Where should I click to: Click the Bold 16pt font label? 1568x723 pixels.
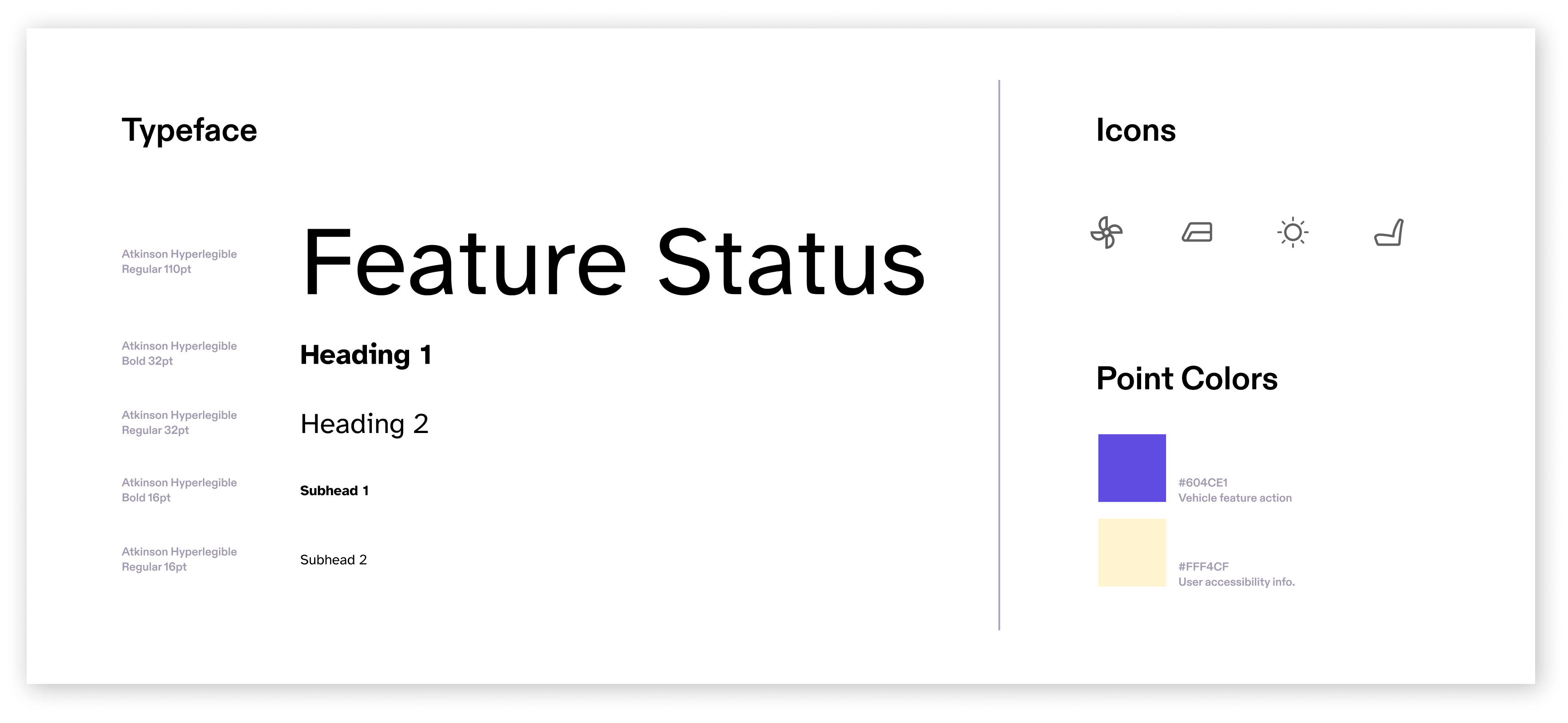coord(146,497)
